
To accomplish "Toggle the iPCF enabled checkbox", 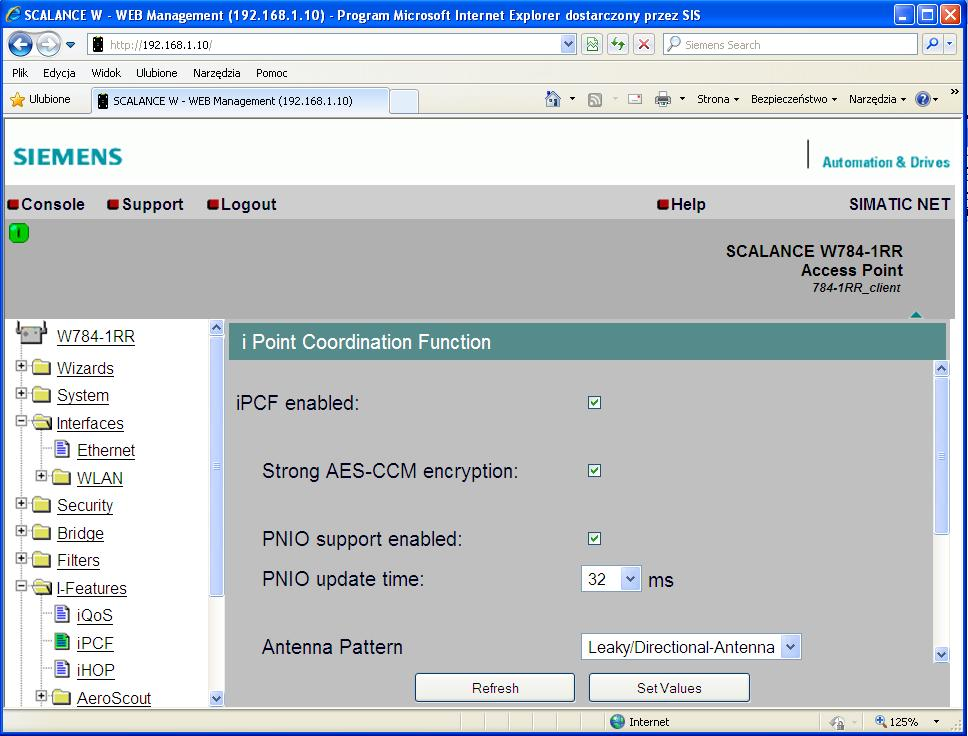I will coord(595,403).
